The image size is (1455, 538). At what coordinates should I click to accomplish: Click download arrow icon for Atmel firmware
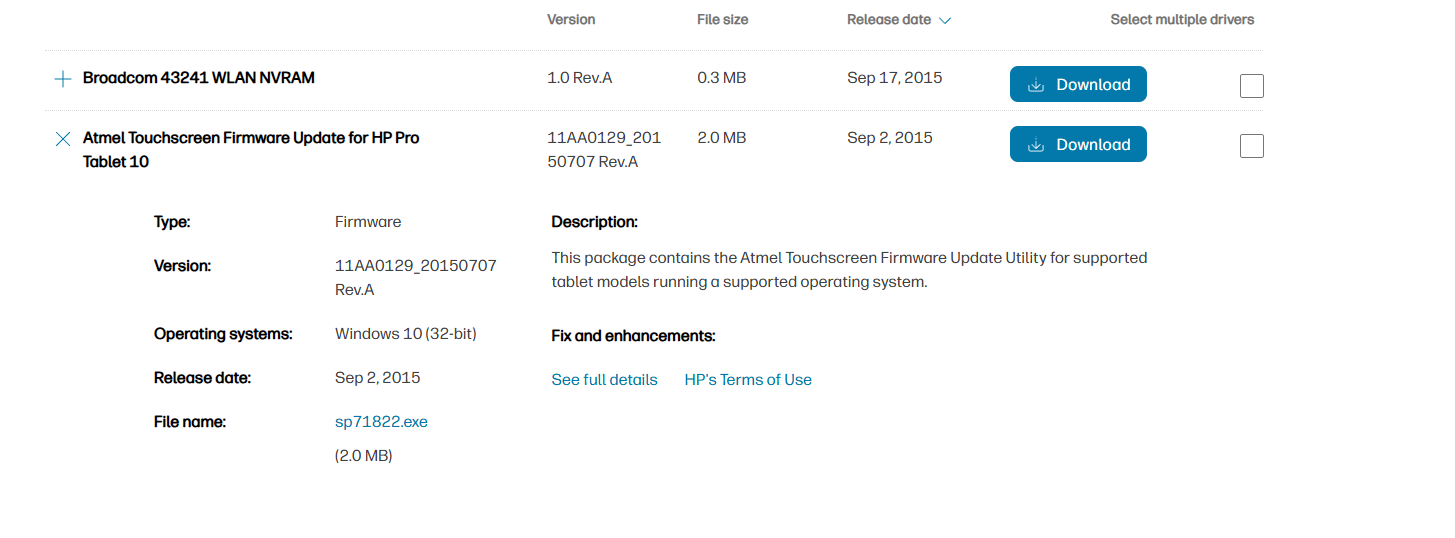click(1036, 145)
